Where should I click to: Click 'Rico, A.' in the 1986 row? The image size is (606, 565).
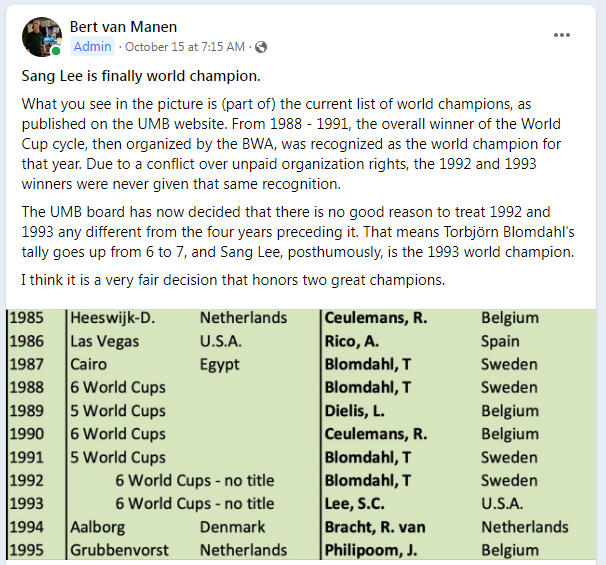(x=352, y=341)
